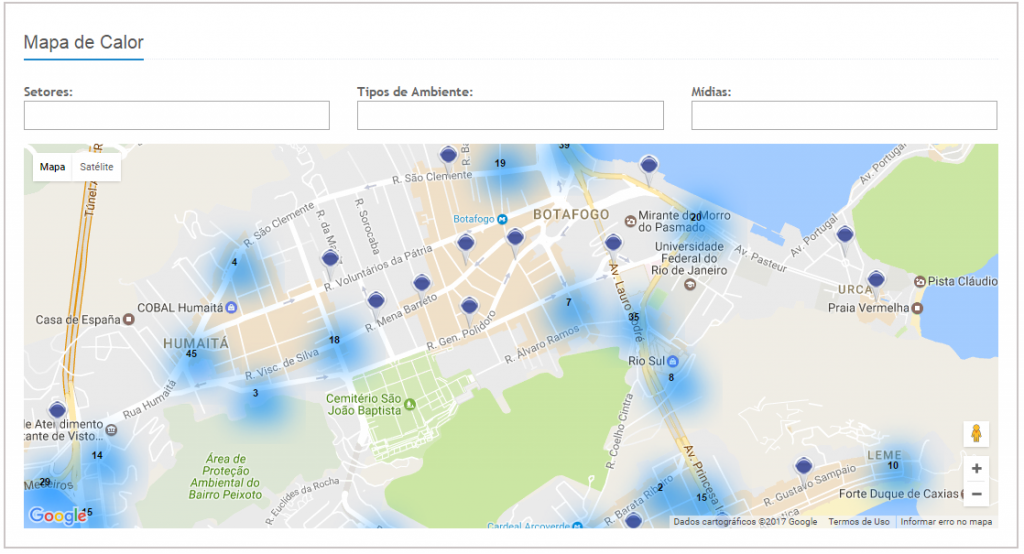1024x554 pixels.
Task: Click heat cluster labeled 10 near LEME
Action: pyautogui.click(x=893, y=466)
